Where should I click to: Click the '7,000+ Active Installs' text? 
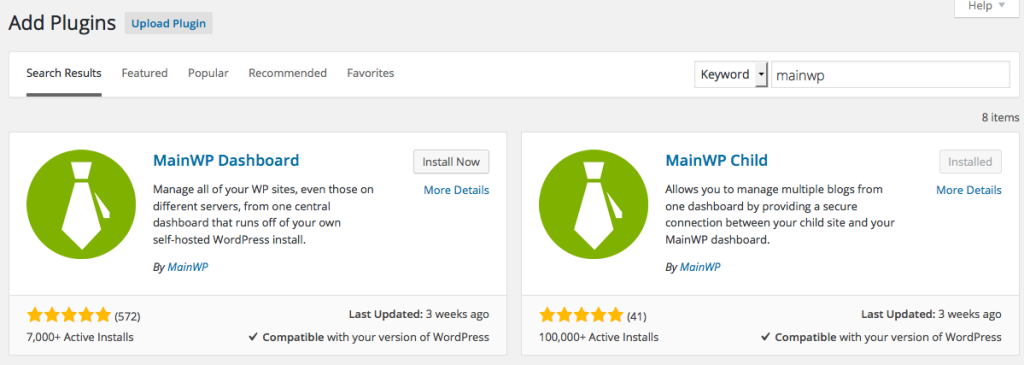pyautogui.click(x=80, y=338)
